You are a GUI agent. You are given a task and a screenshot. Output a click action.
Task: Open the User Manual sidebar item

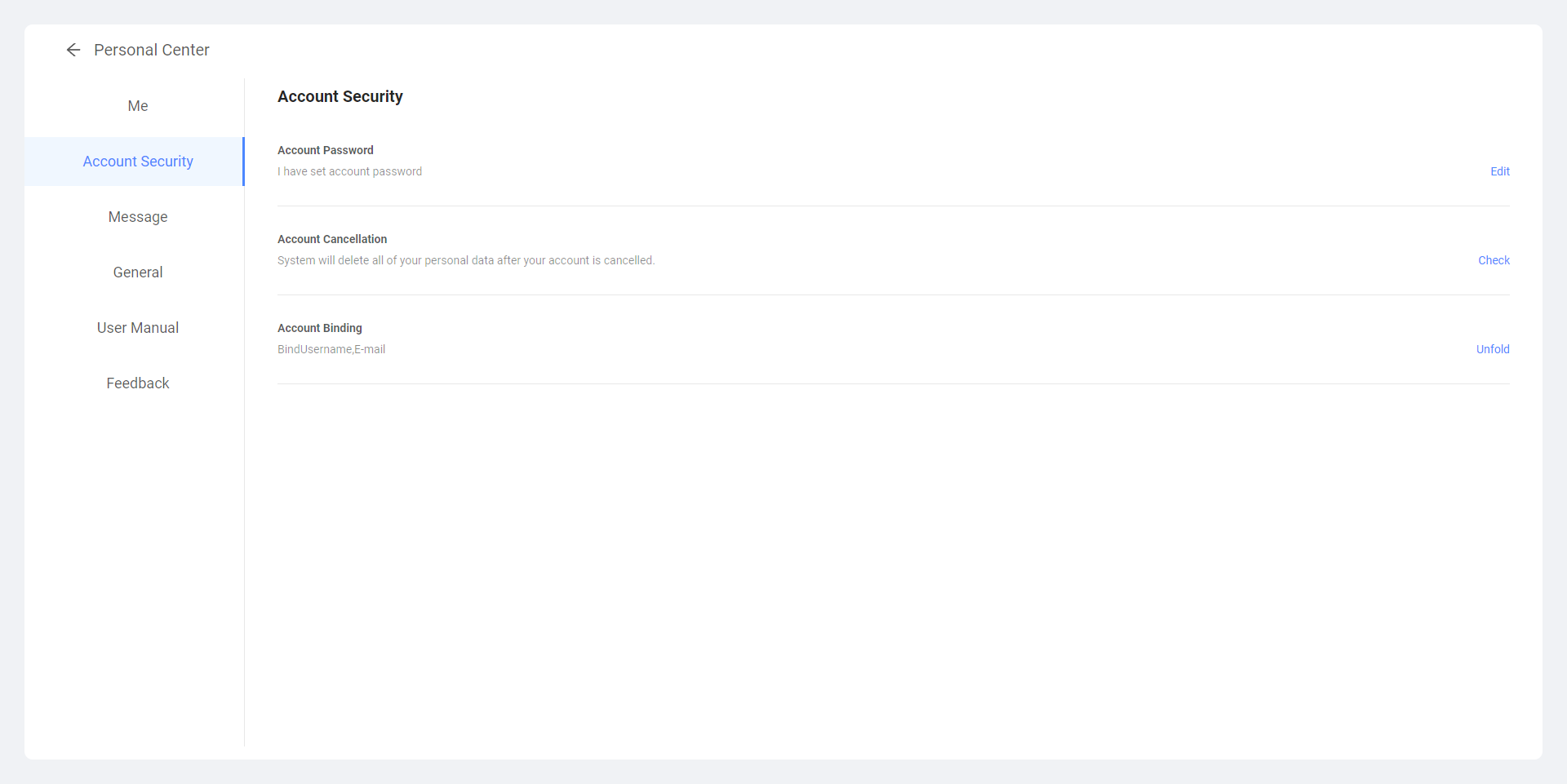(137, 328)
